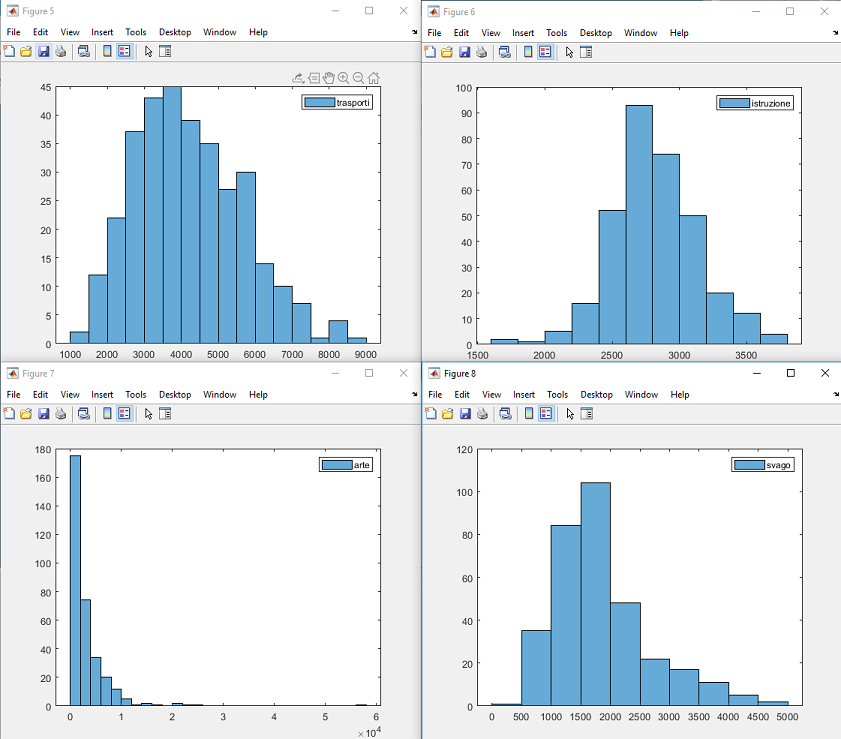Insert Colorbar in Figure 5
Image resolution: width=841 pixels, height=739 pixels.
point(107,51)
